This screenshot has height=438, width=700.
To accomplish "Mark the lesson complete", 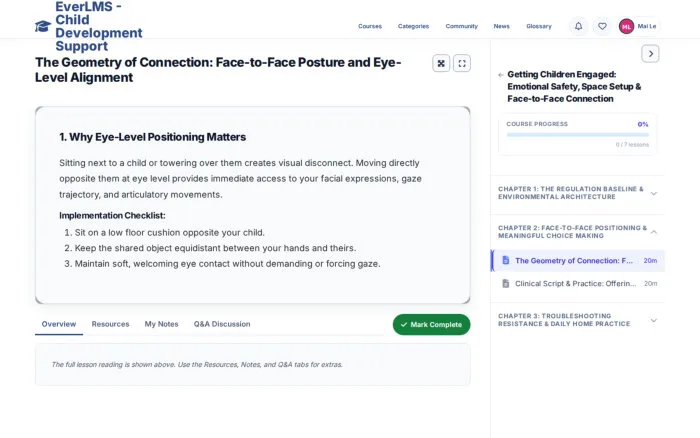I will click(431, 325).
